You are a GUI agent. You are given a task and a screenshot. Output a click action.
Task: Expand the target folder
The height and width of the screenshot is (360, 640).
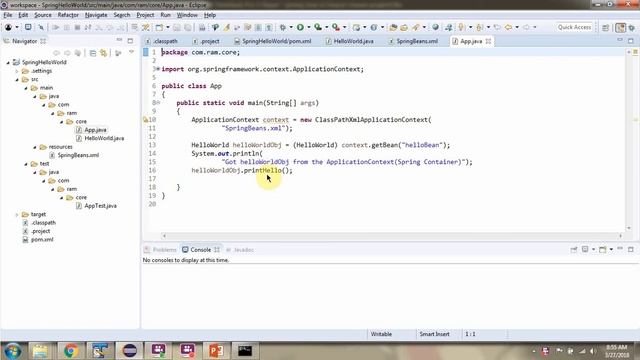[x=17, y=214]
